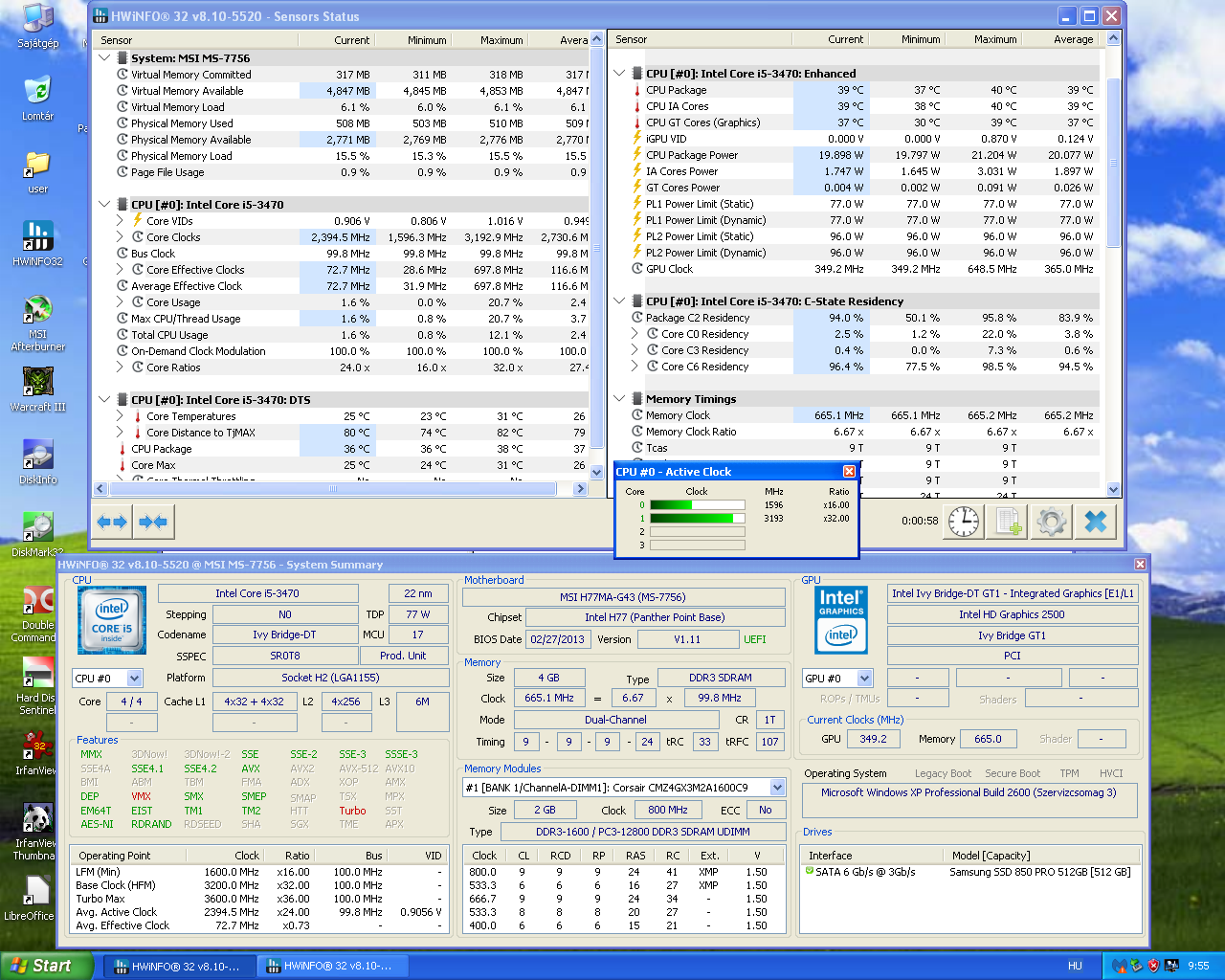This screenshot has height=980, width=1225.
Task: Collapse the Memory Timings sensor group
Action: (x=619, y=398)
